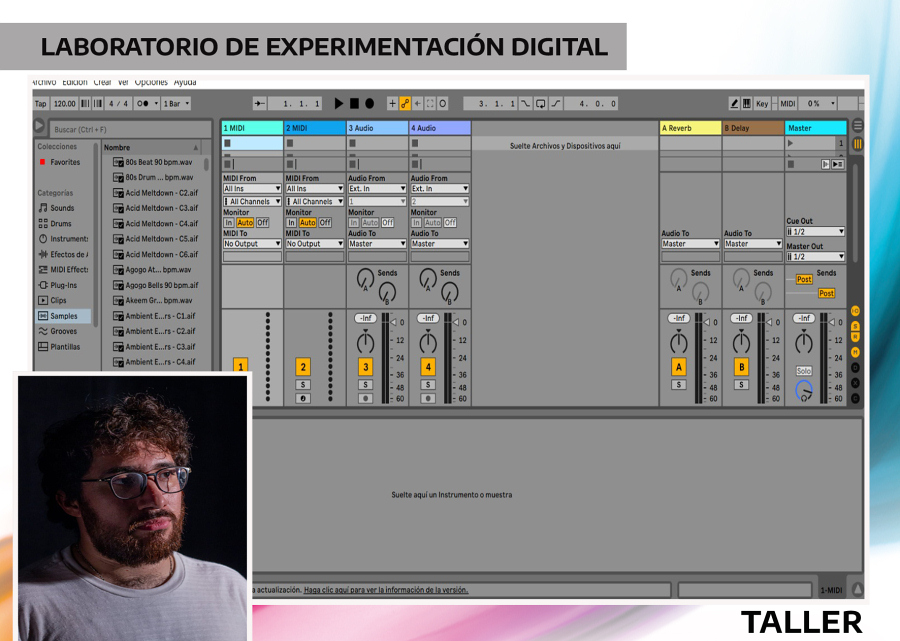Open track 1 MIDI From All Ins dropdown
Image resolution: width=900 pixels, height=641 pixels.
[x=252, y=189]
